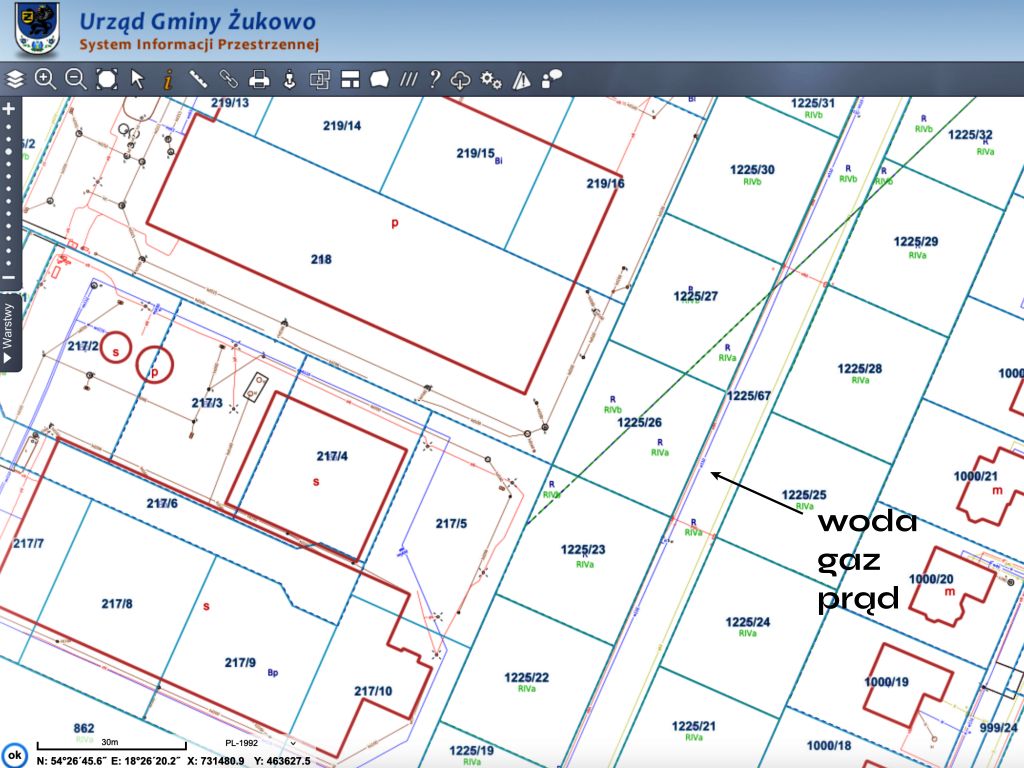Click the speech bubble feedback icon
1024x768 pixels.
pos(551,80)
